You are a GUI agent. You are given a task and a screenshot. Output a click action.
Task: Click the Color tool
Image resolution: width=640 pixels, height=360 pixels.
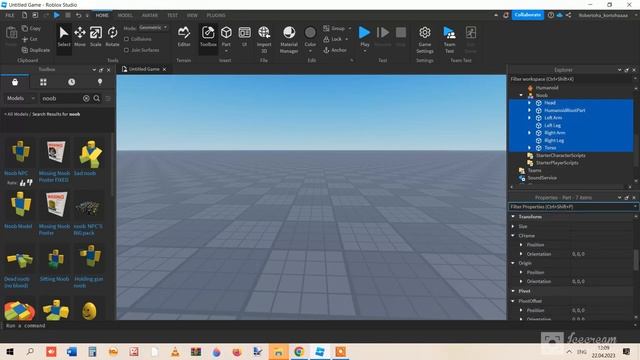(310, 37)
